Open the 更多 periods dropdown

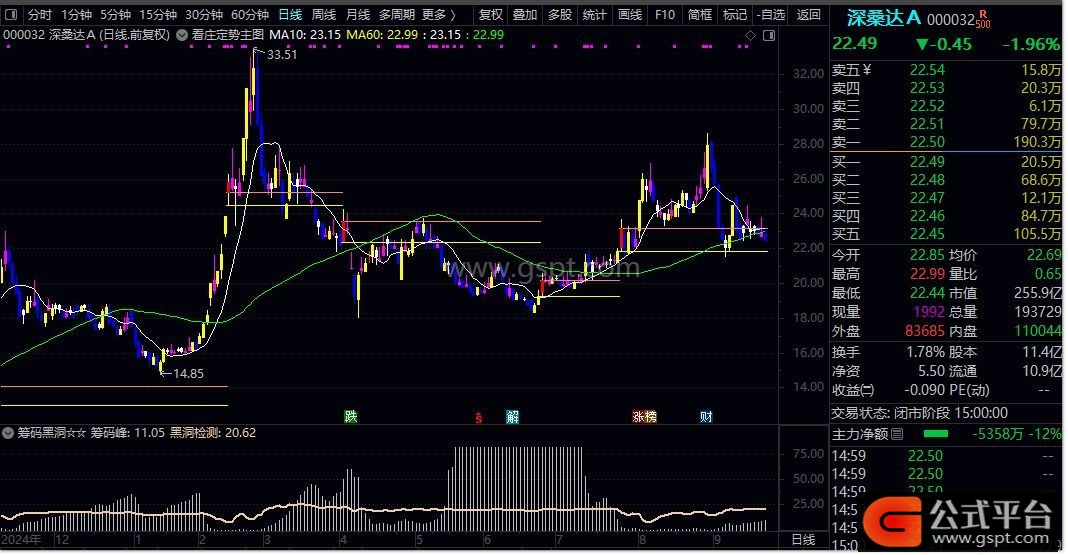pos(439,15)
